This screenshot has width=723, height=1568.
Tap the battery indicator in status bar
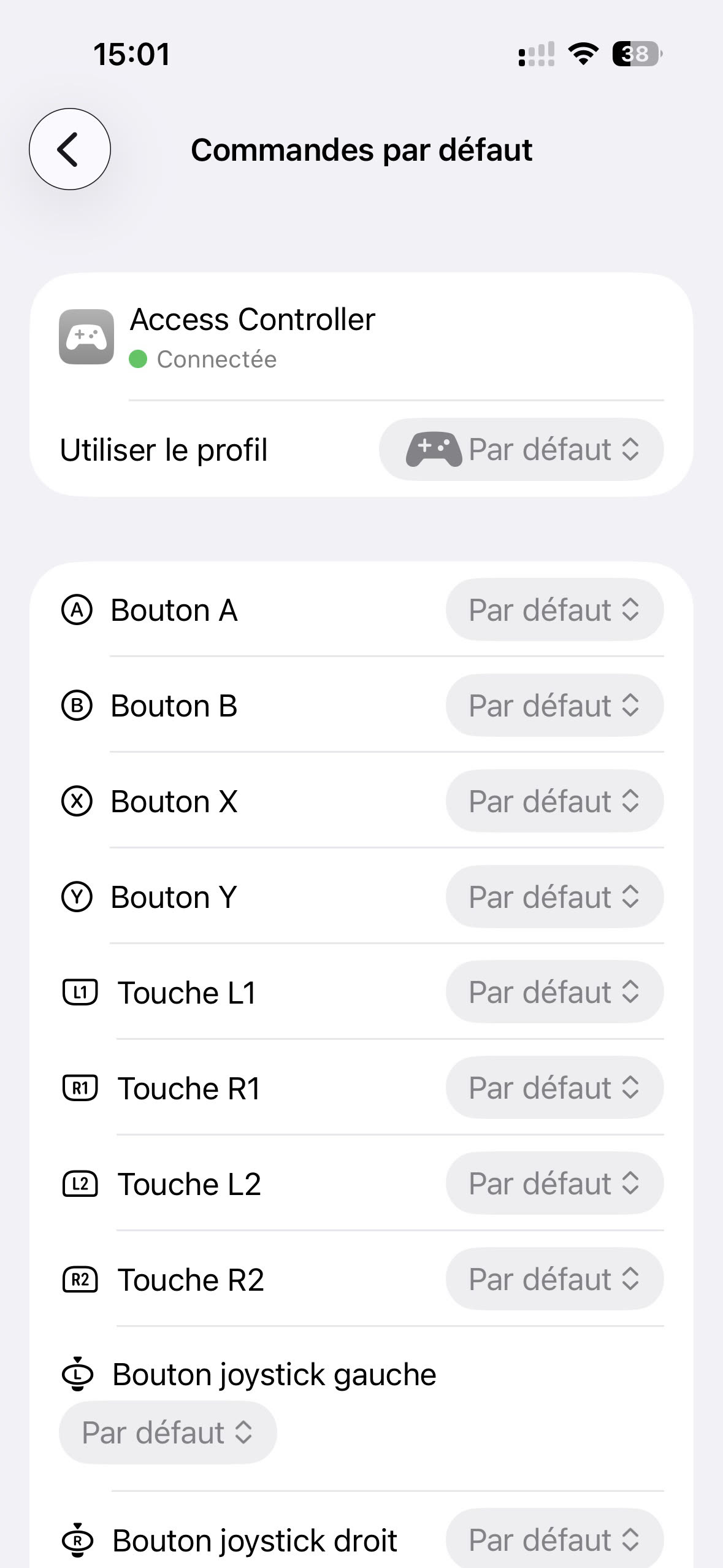(637, 54)
